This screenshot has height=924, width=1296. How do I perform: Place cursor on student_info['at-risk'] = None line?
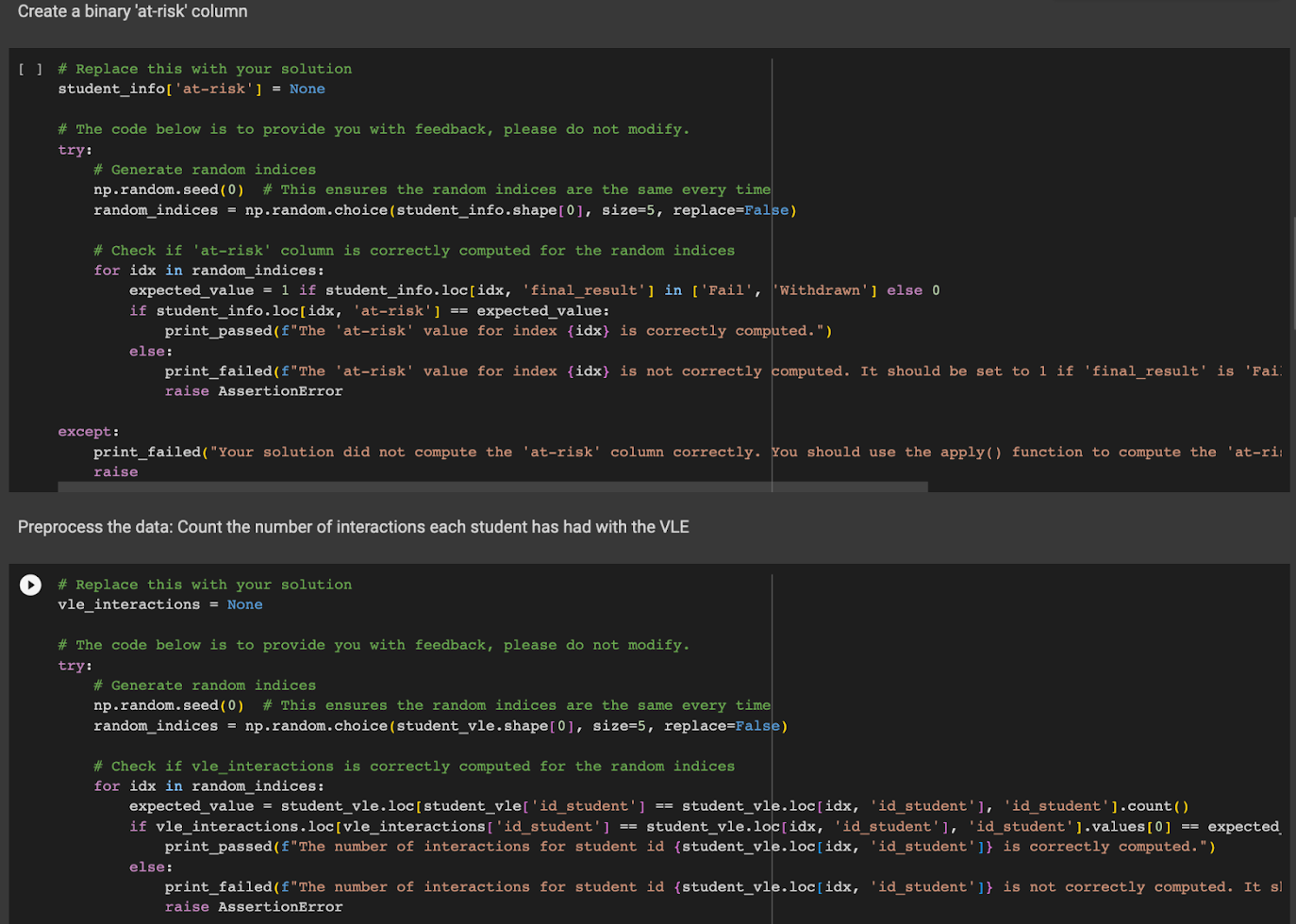191,89
